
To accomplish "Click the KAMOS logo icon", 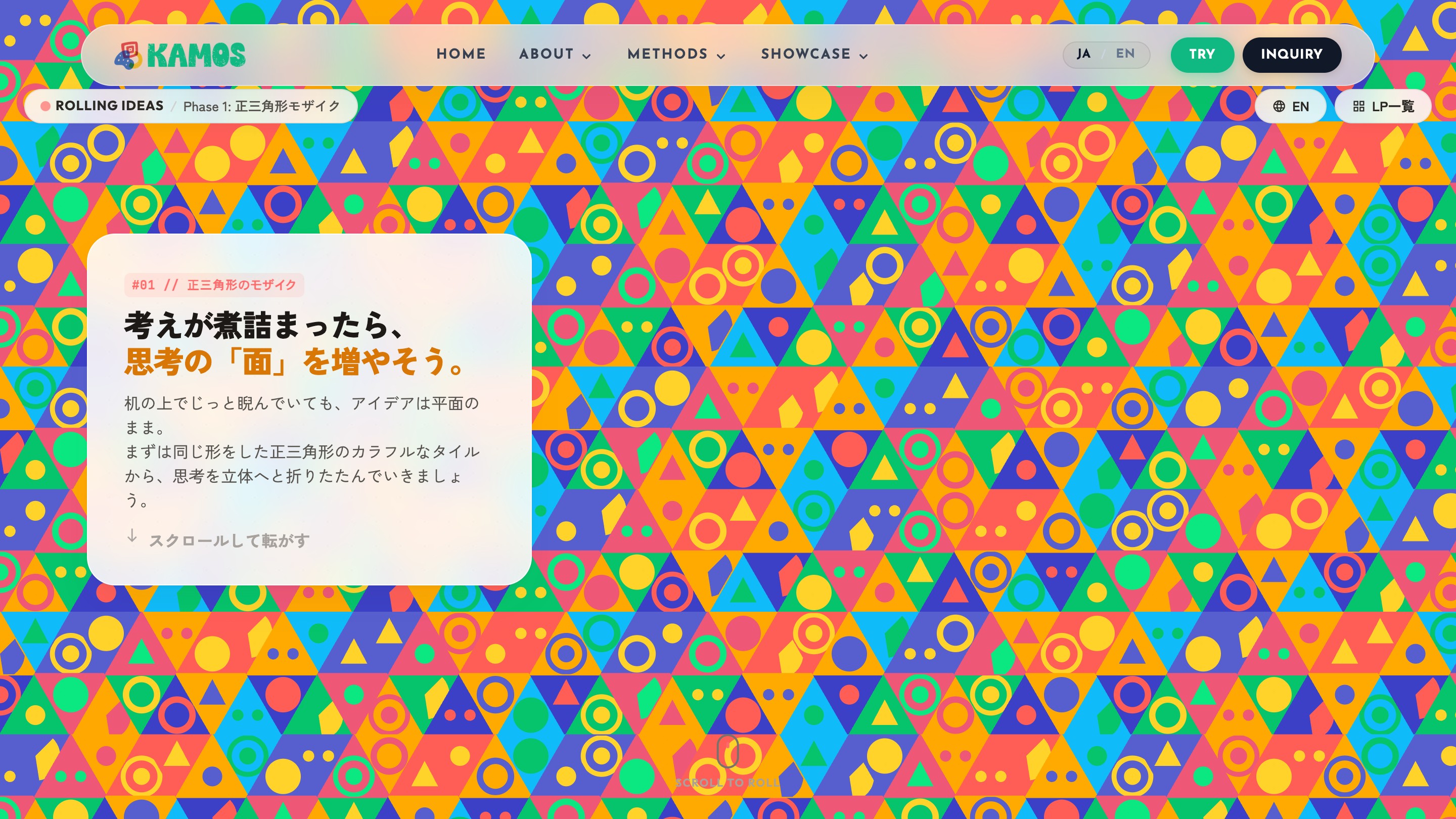I will 128,56.
